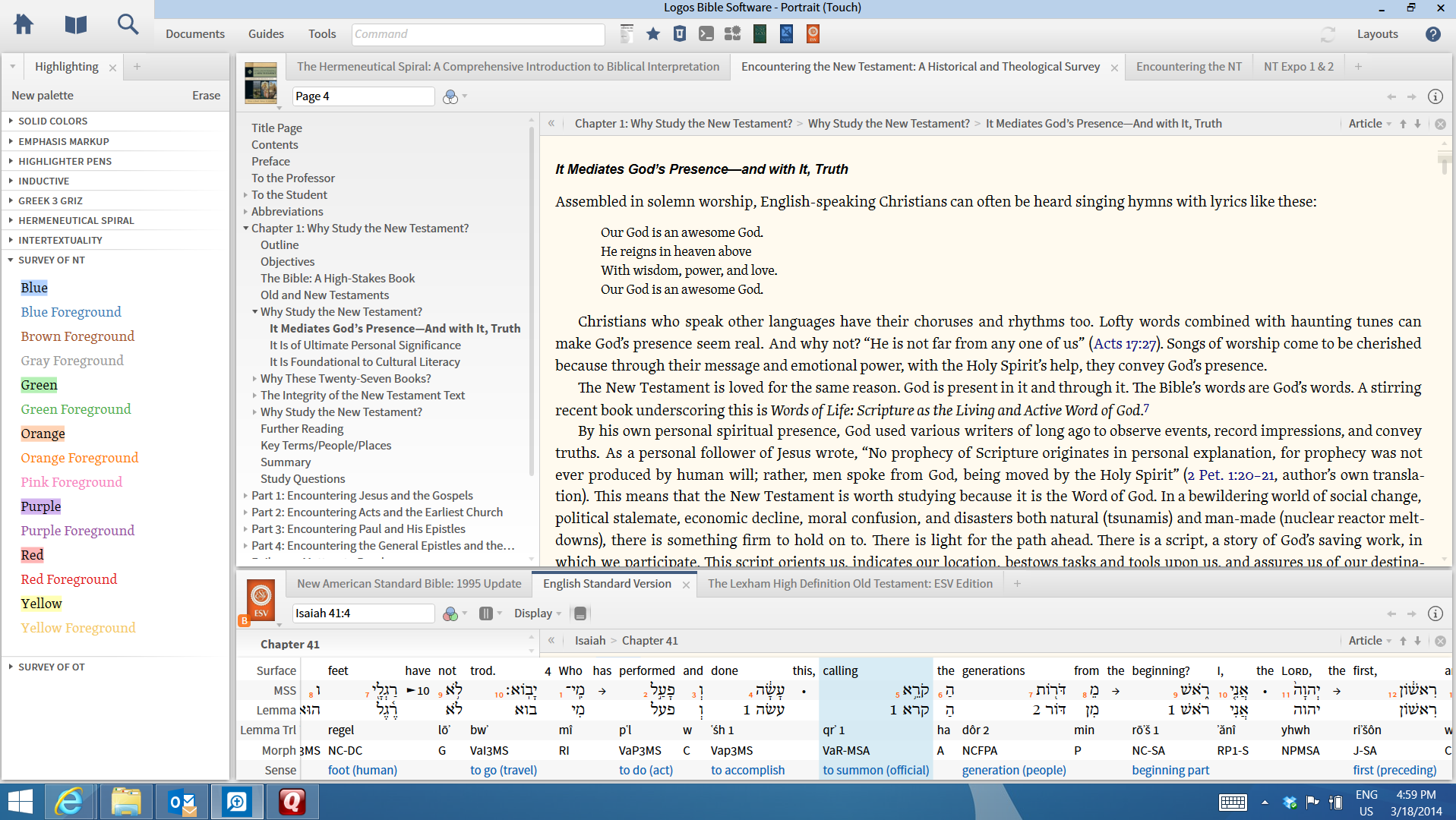1456x820 pixels.
Task: Open the Article dropdown in upper panel
Action: (x=1370, y=124)
